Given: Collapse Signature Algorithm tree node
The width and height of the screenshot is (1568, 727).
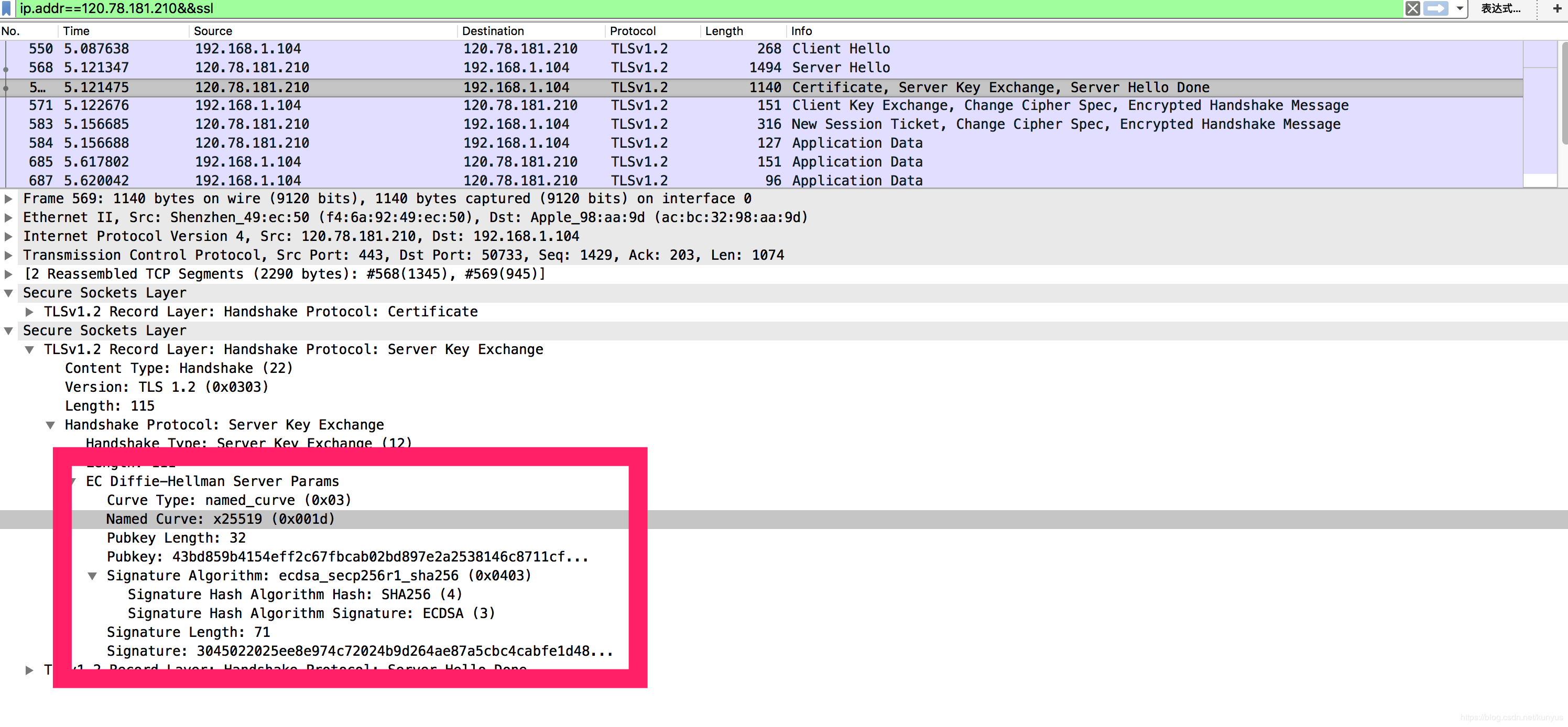Looking at the screenshot, I should (93, 576).
